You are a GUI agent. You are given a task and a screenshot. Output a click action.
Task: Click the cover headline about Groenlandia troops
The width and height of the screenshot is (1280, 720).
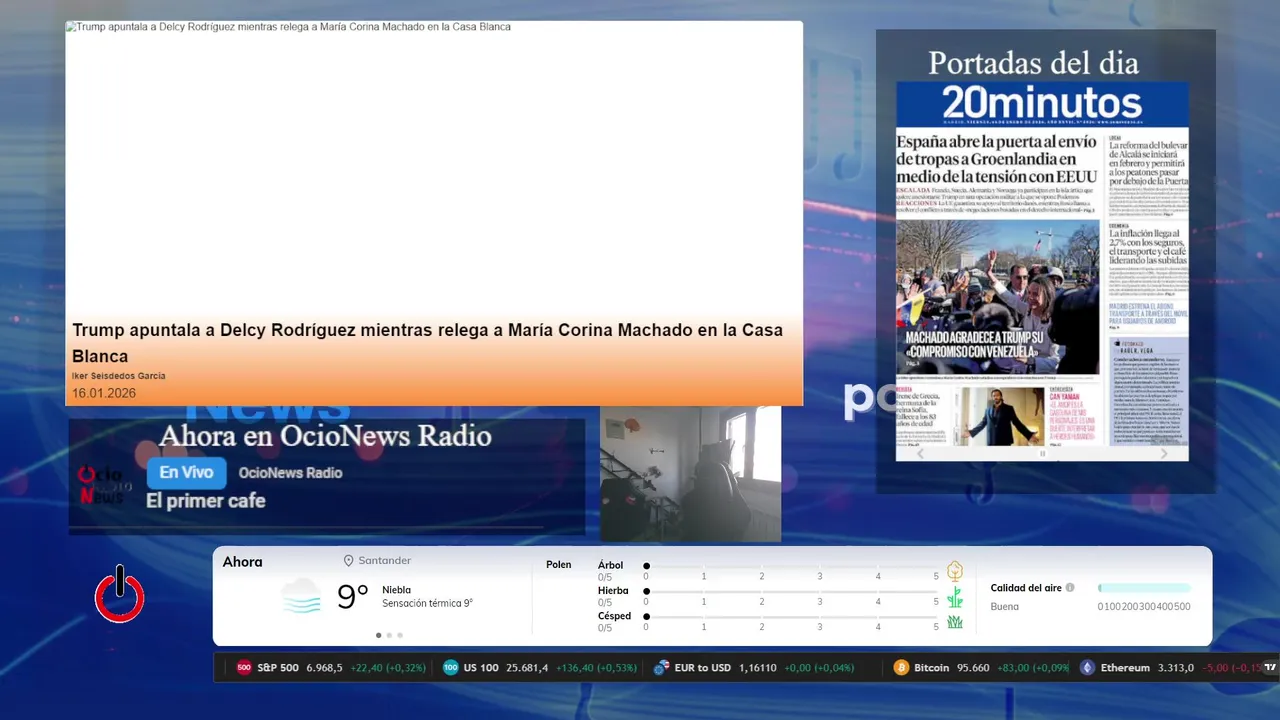tap(996, 159)
